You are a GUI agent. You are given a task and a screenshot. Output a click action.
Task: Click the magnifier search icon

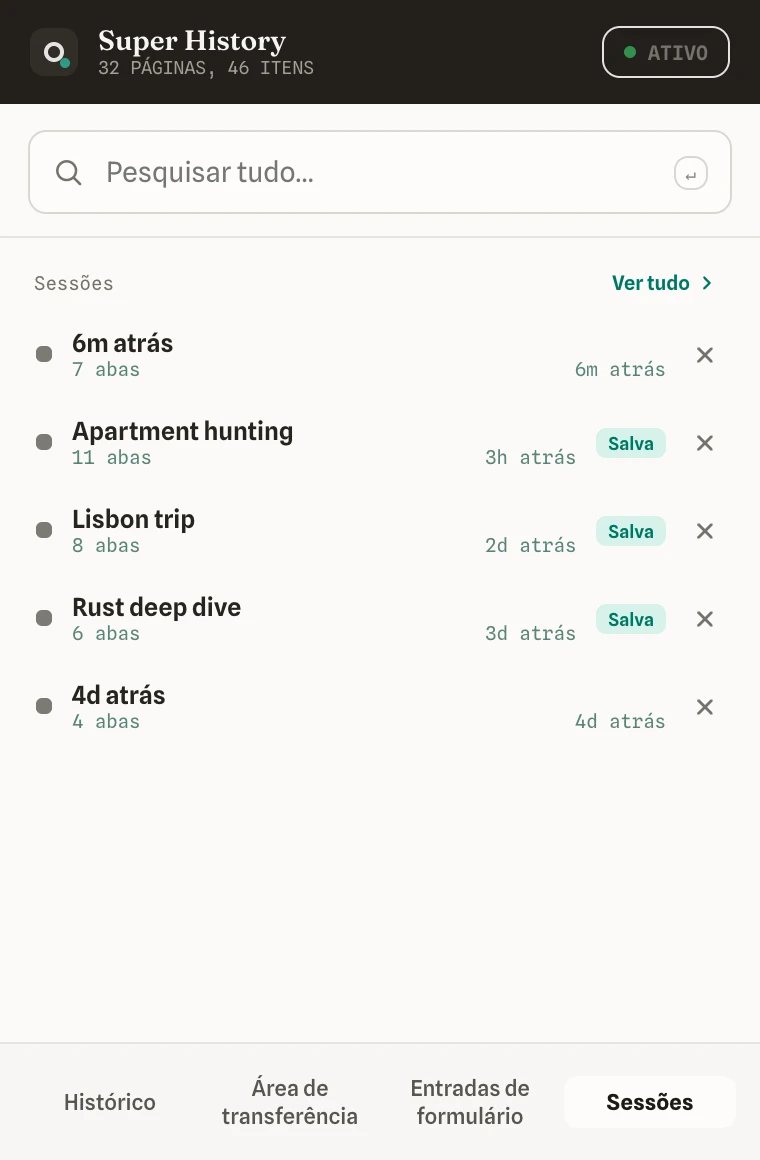click(x=69, y=172)
